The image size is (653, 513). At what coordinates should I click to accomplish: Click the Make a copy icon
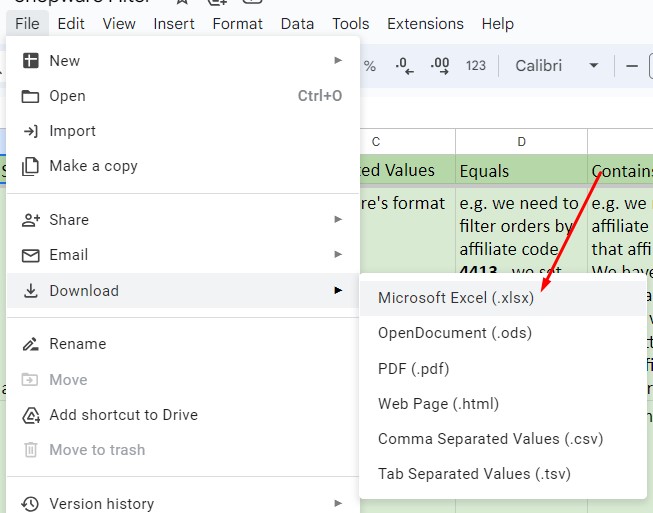(x=30, y=166)
